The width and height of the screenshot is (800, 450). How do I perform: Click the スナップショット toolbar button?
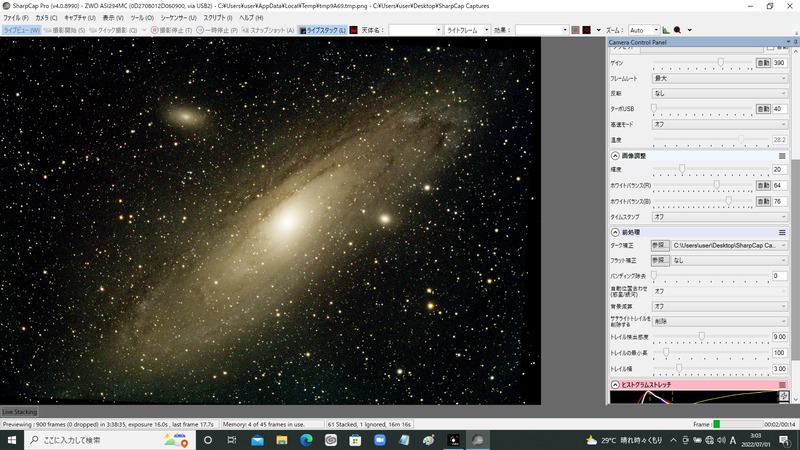pyautogui.click(x=268, y=30)
